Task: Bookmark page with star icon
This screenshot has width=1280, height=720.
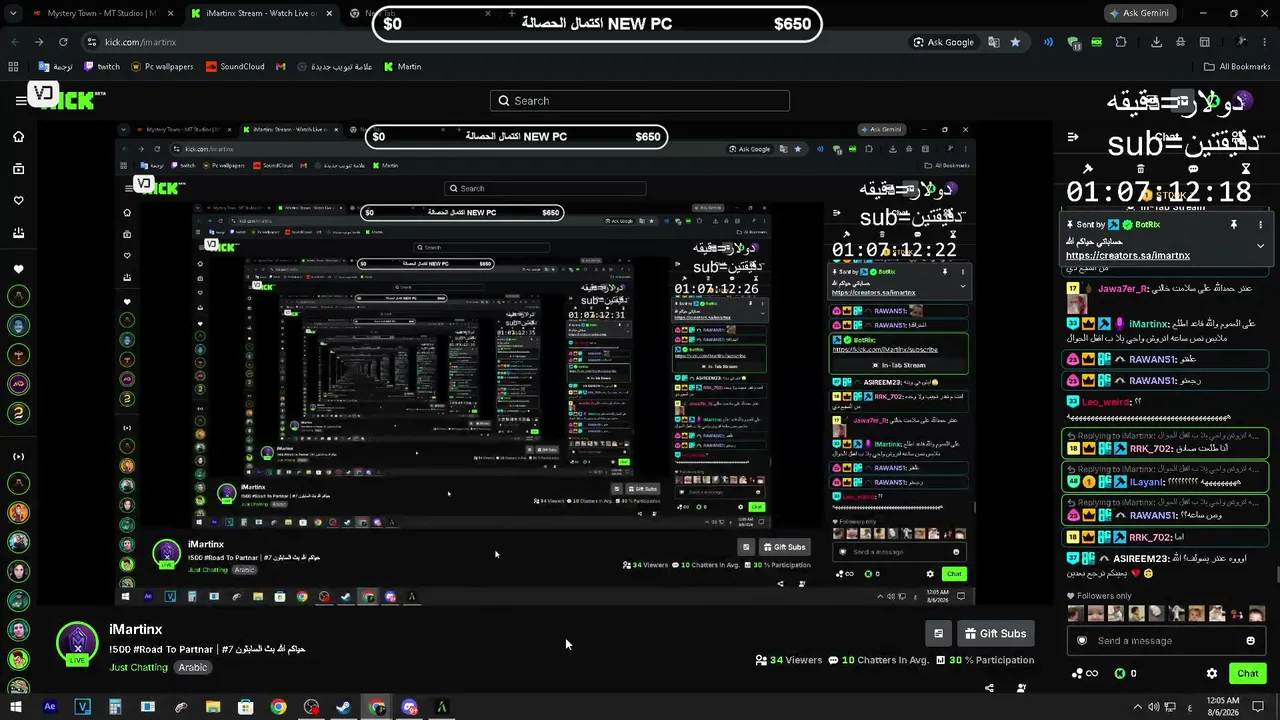Action: pyautogui.click(x=1015, y=42)
